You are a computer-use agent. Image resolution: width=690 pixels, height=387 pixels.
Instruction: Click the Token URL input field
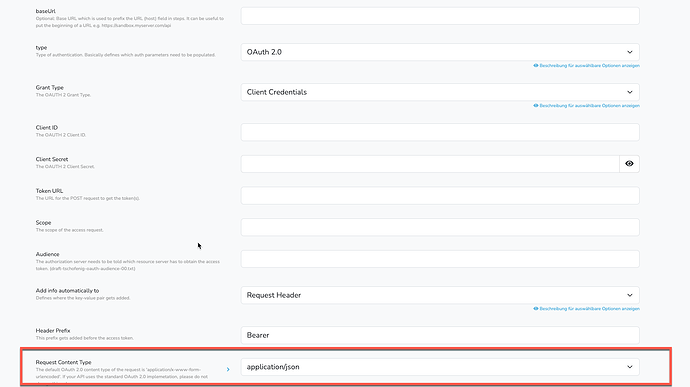(440, 195)
